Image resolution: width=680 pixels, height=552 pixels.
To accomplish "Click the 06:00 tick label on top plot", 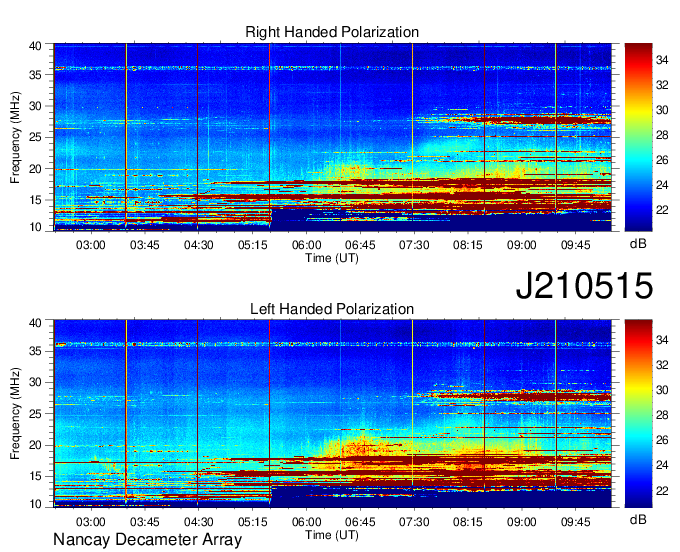I will point(306,245).
